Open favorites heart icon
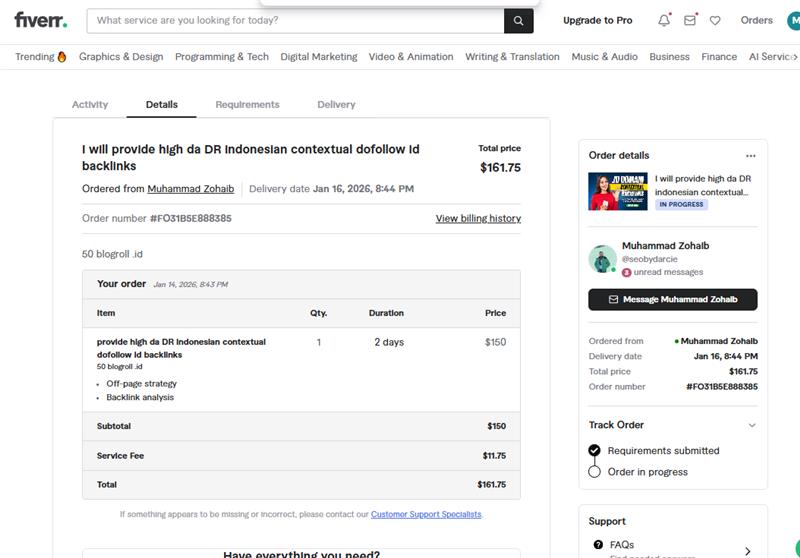 (715, 20)
